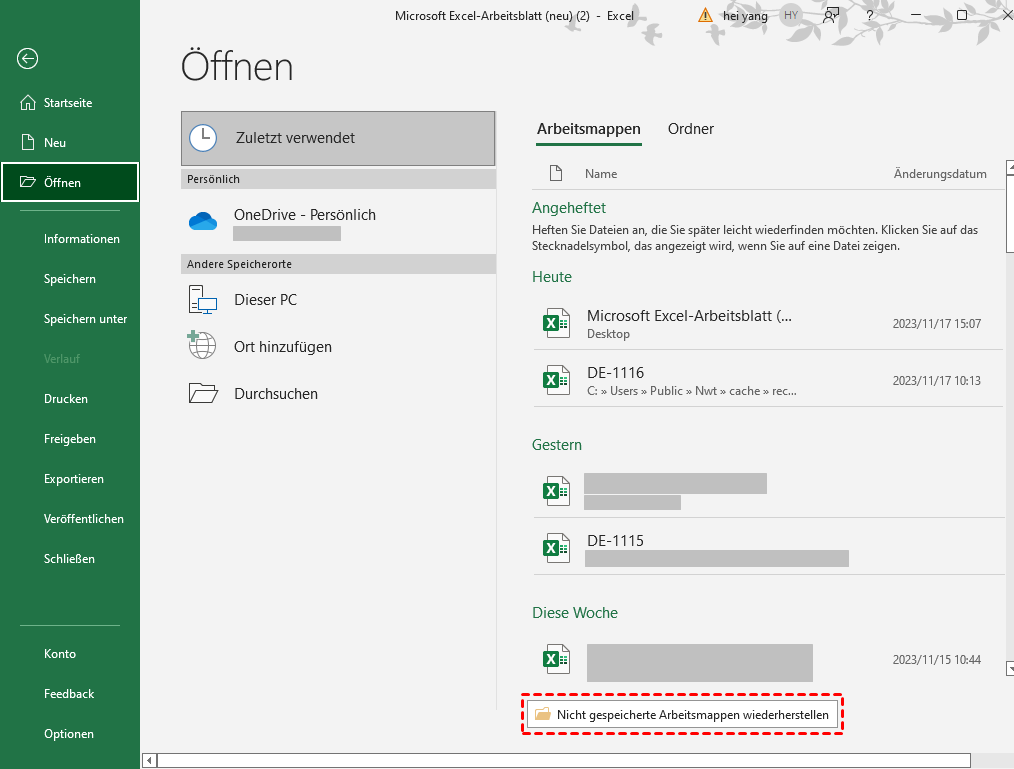Select Schließen in the sidebar
This screenshot has height=769, width=1014.
69,559
